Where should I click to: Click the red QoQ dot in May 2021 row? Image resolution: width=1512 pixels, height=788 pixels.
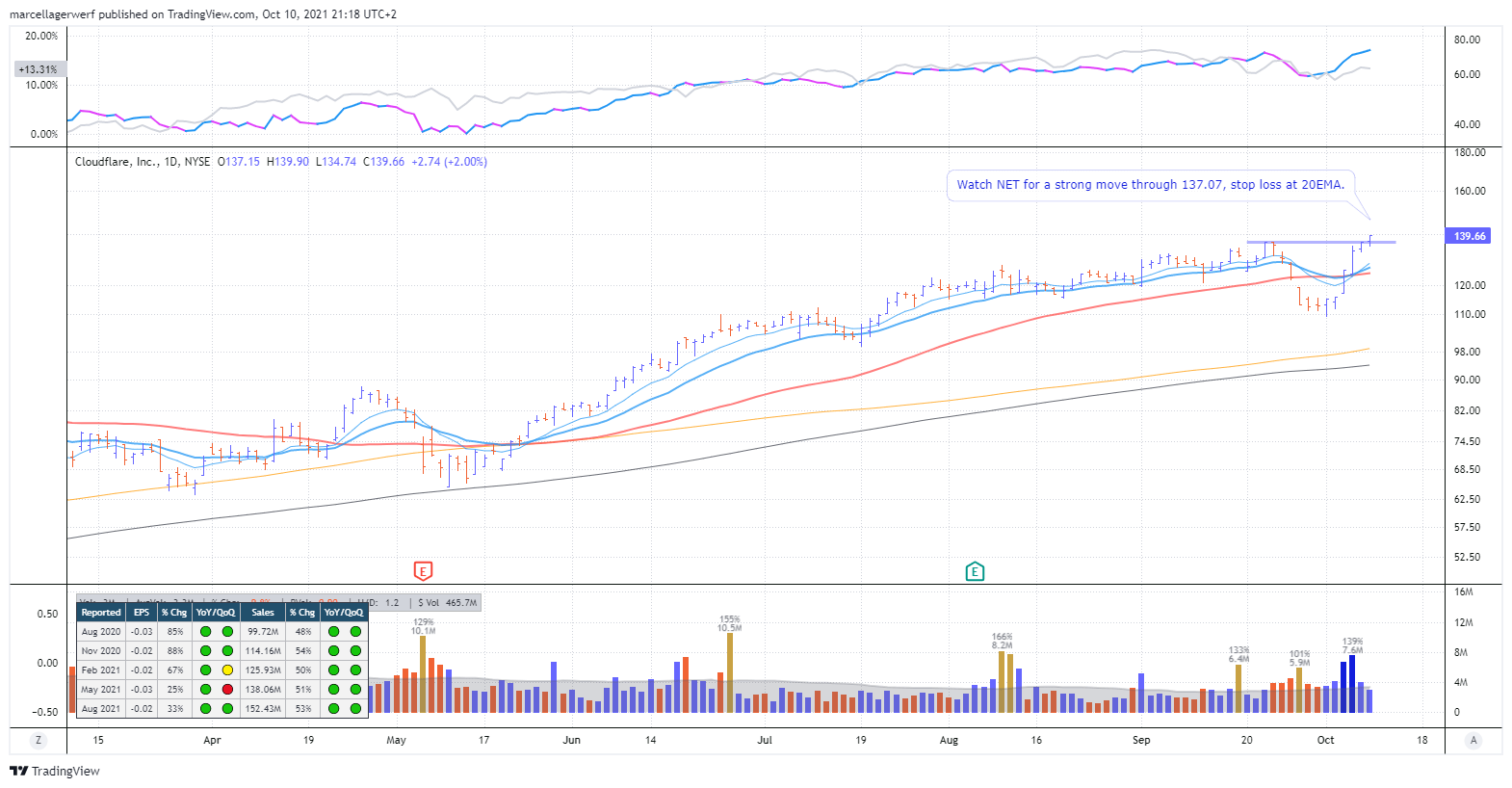(227, 690)
